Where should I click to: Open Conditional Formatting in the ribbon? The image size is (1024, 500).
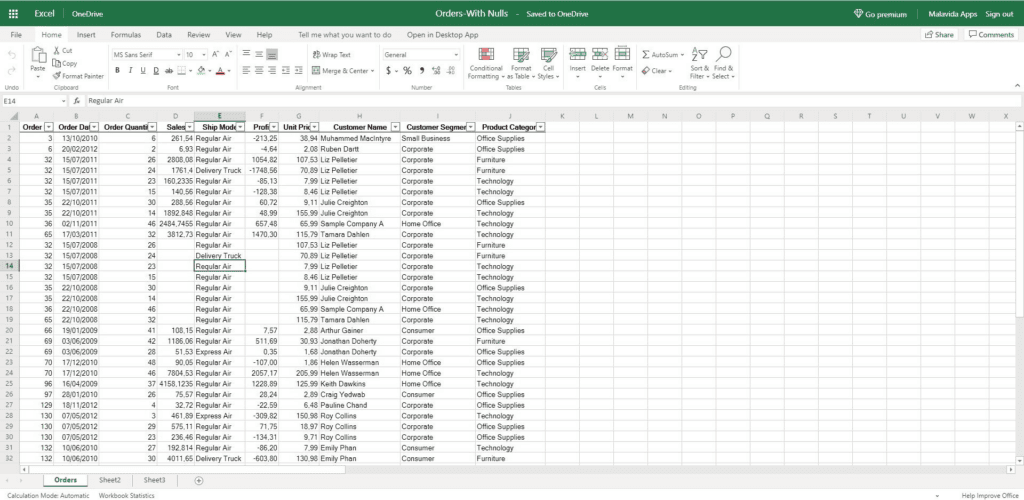point(486,62)
